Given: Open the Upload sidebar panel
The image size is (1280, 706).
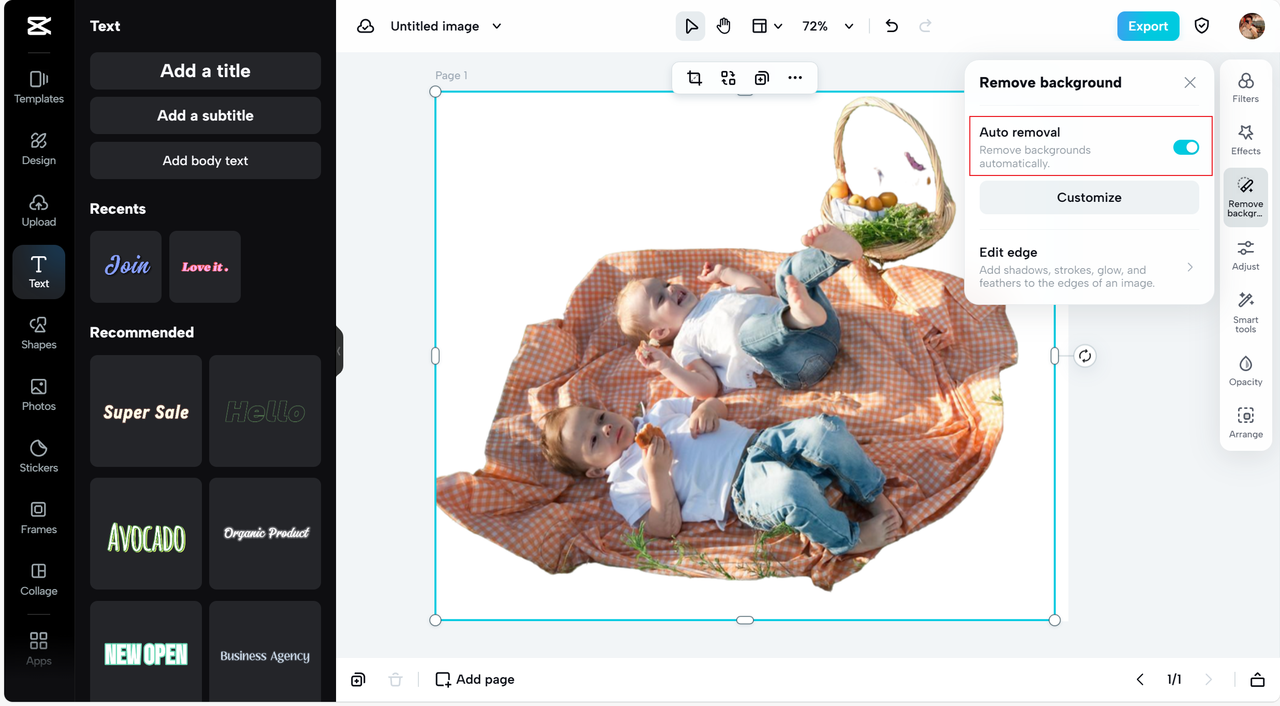Looking at the screenshot, I should [39, 211].
